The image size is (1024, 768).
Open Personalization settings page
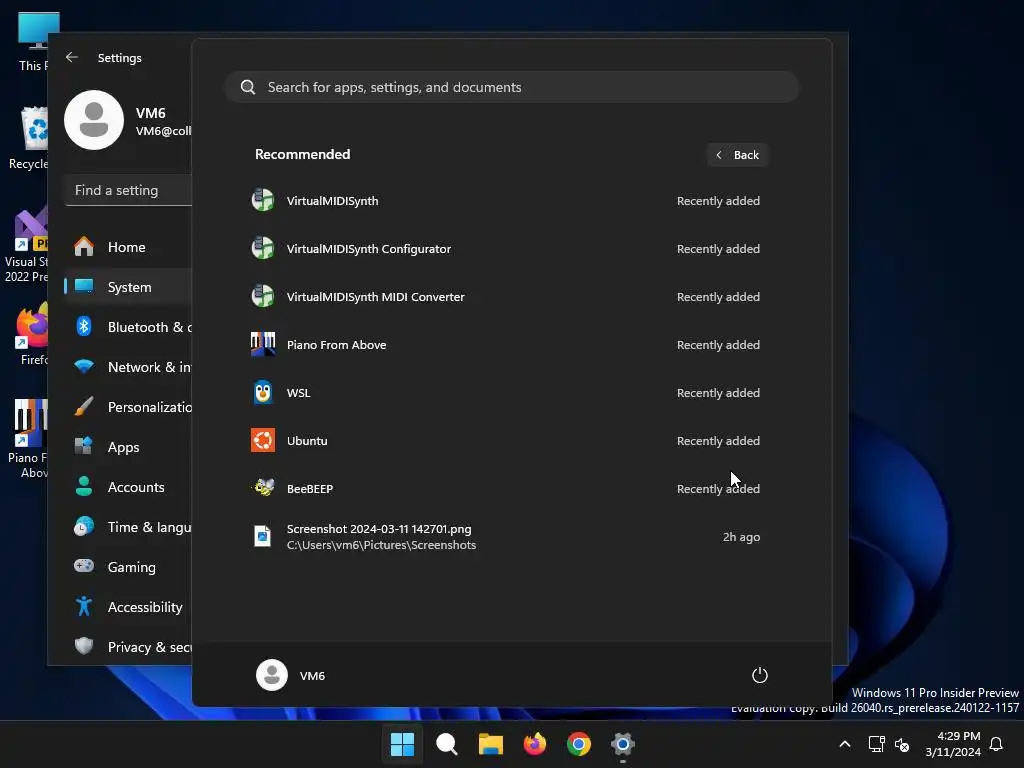pyautogui.click(x=128, y=407)
